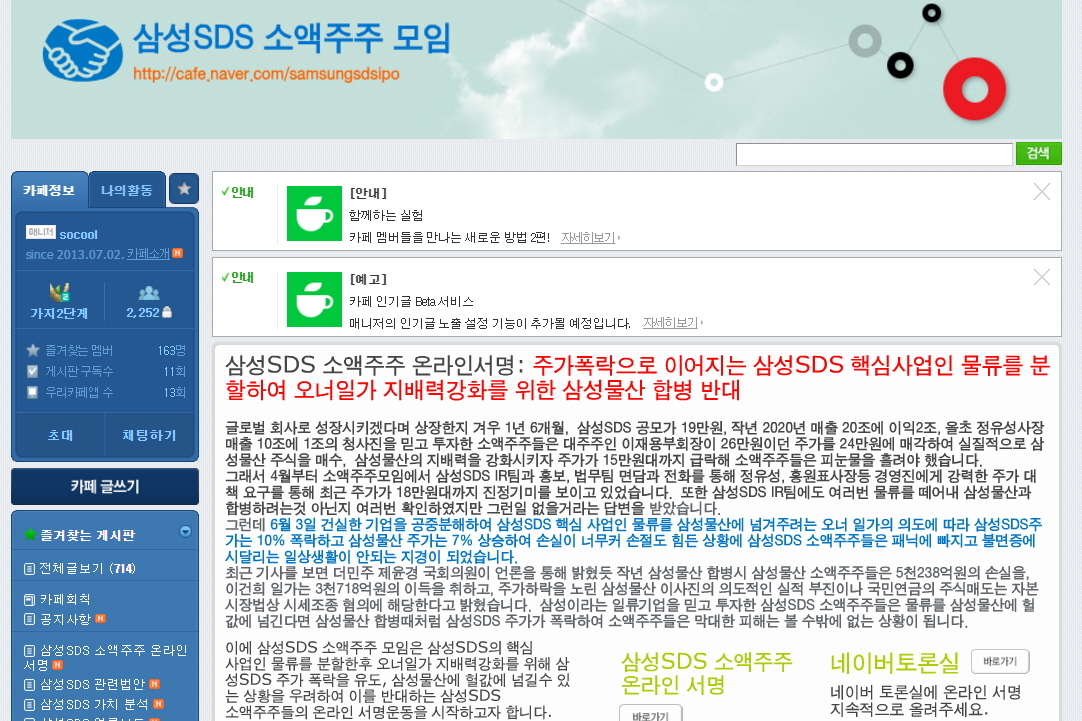Click the 안내 check label of first notice

click(237, 192)
